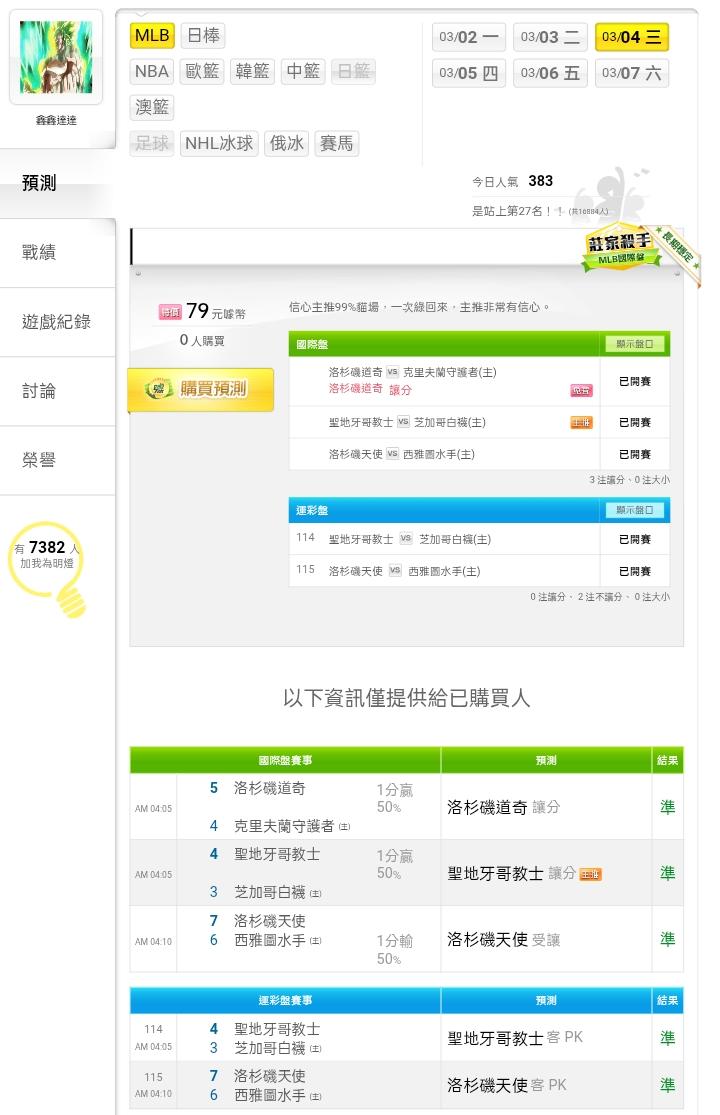Pick date 03/03 二

(x=550, y=37)
